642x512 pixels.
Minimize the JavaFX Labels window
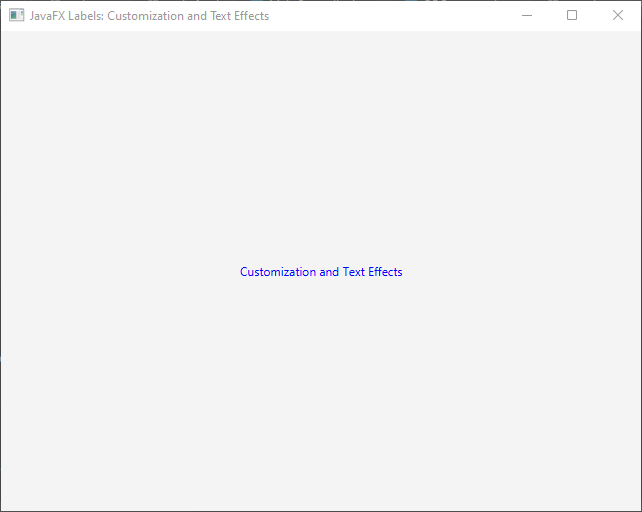[x=526, y=16]
